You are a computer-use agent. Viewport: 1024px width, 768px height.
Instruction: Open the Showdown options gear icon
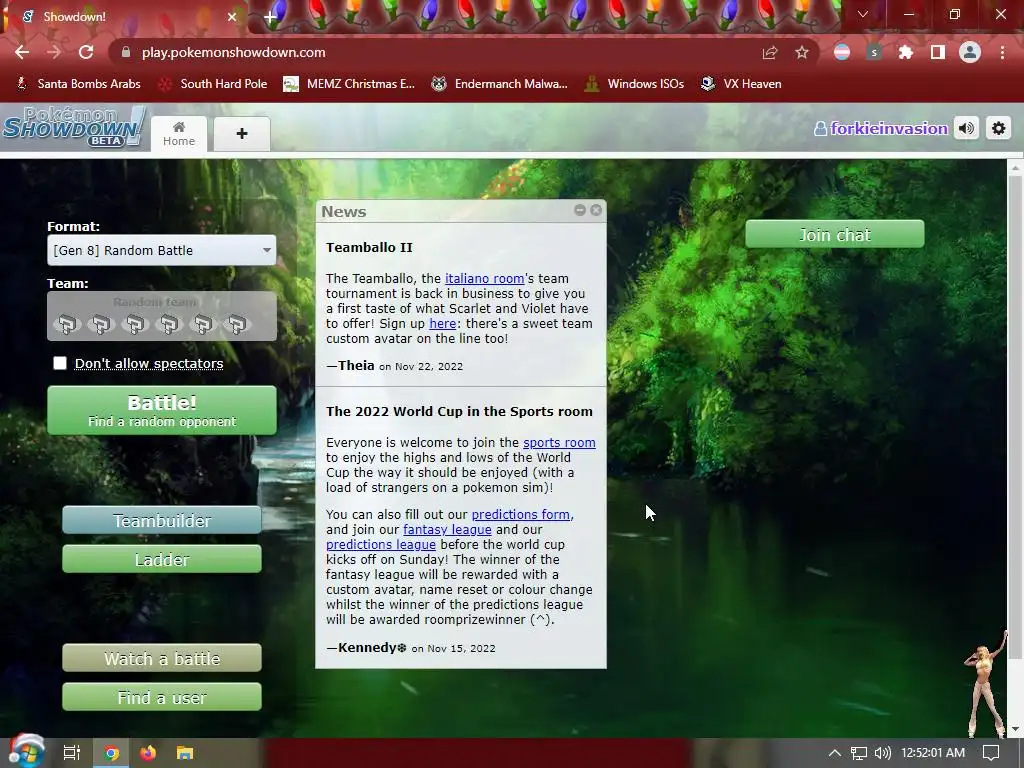pos(999,128)
